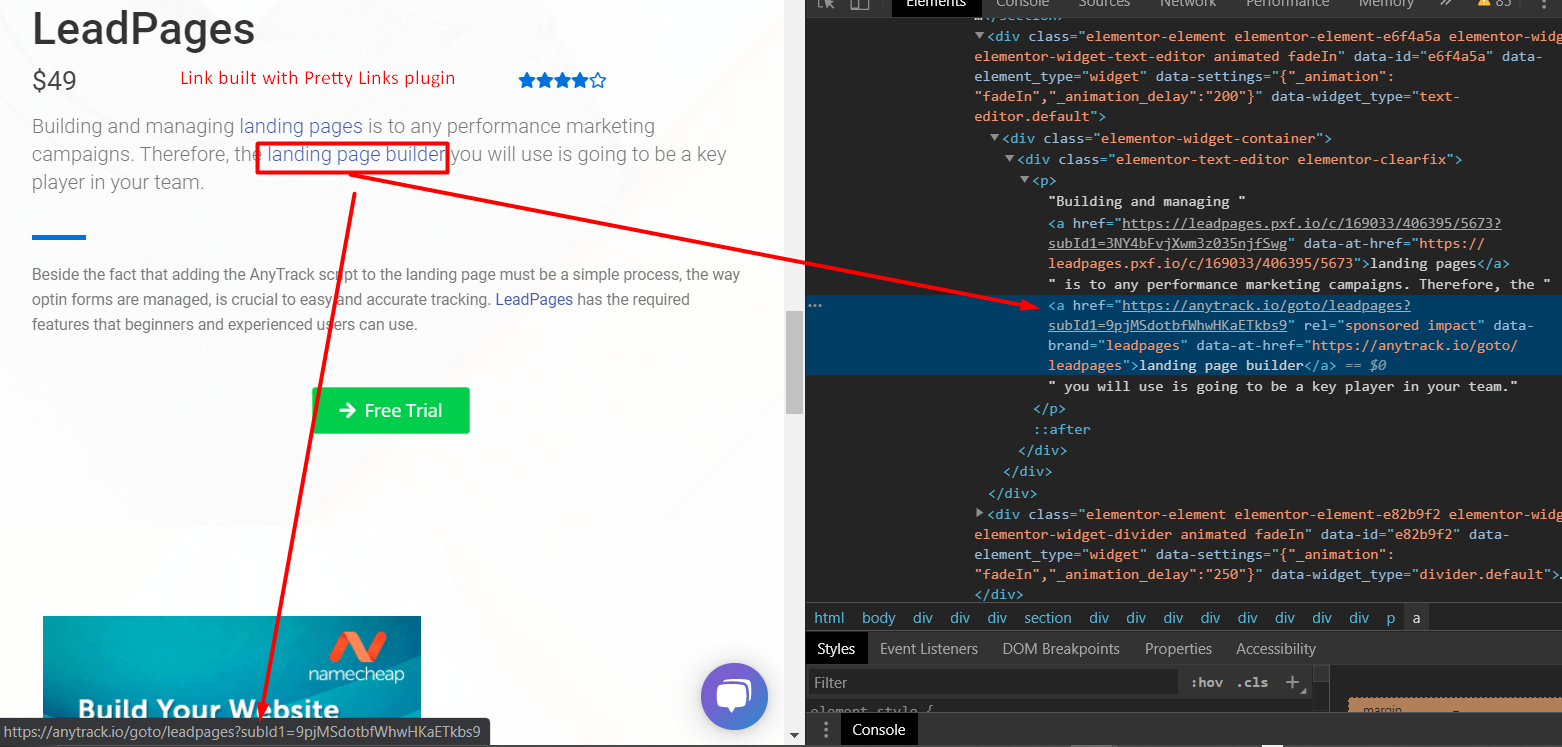Click the green Free Trial button
The height and width of the screenshot is (747, 1562).
391,410
